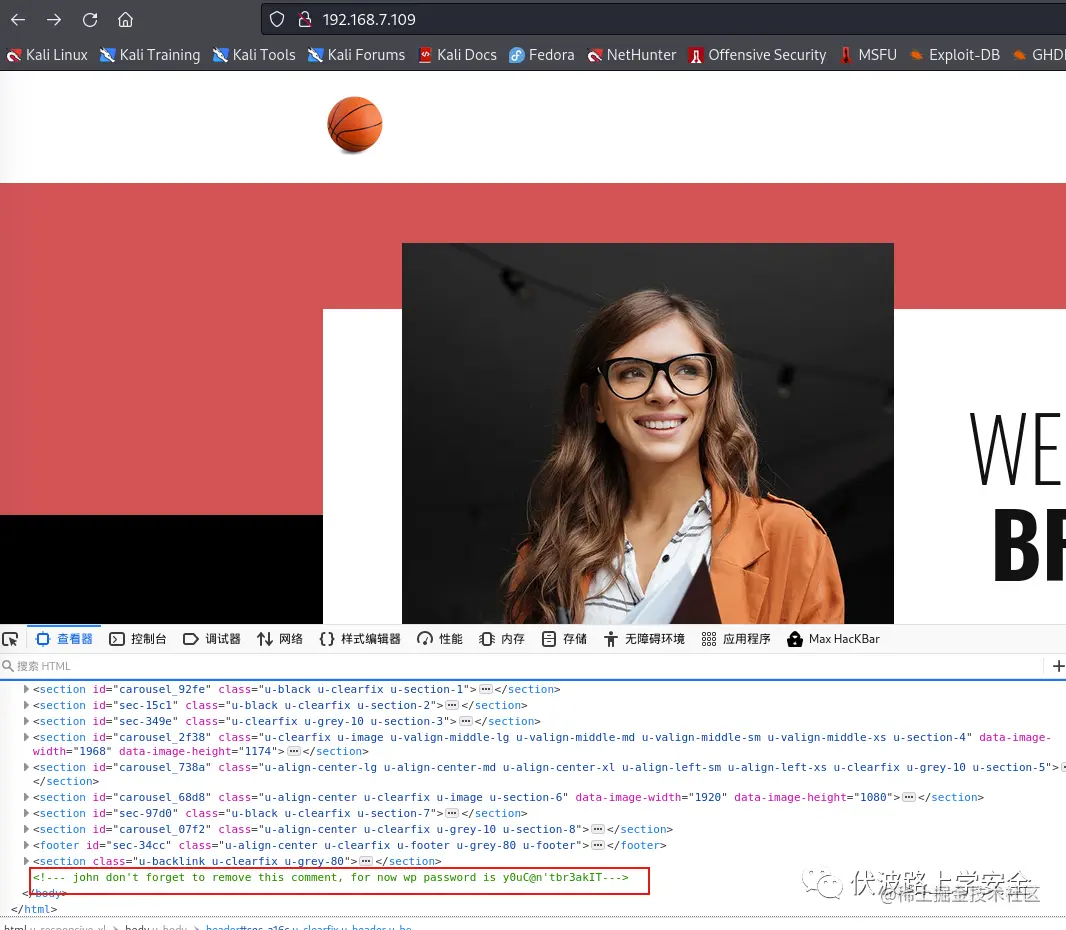Screen dimensions: 1066x930
Task: Click the ellipsis badge in sec-349e section
Action: point(466,721)
